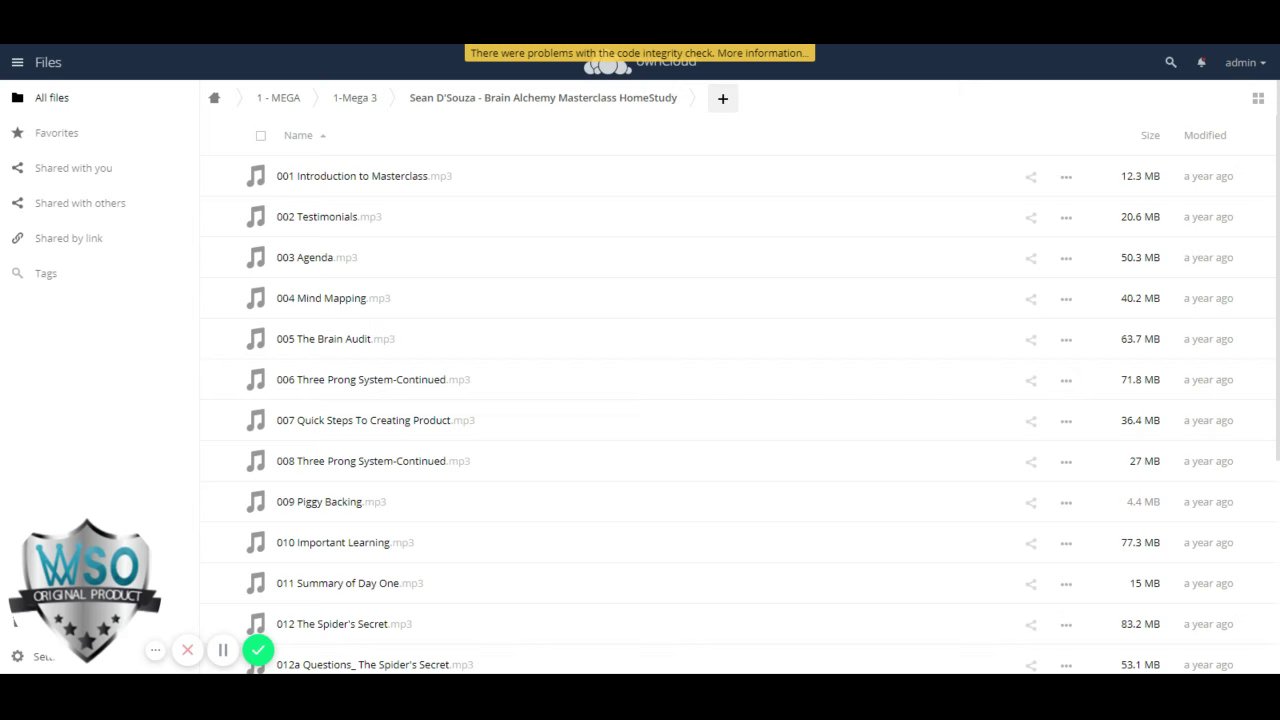Open 011 Summary of Day One.mp3
Screen dimensions: 1280x720
350,583
